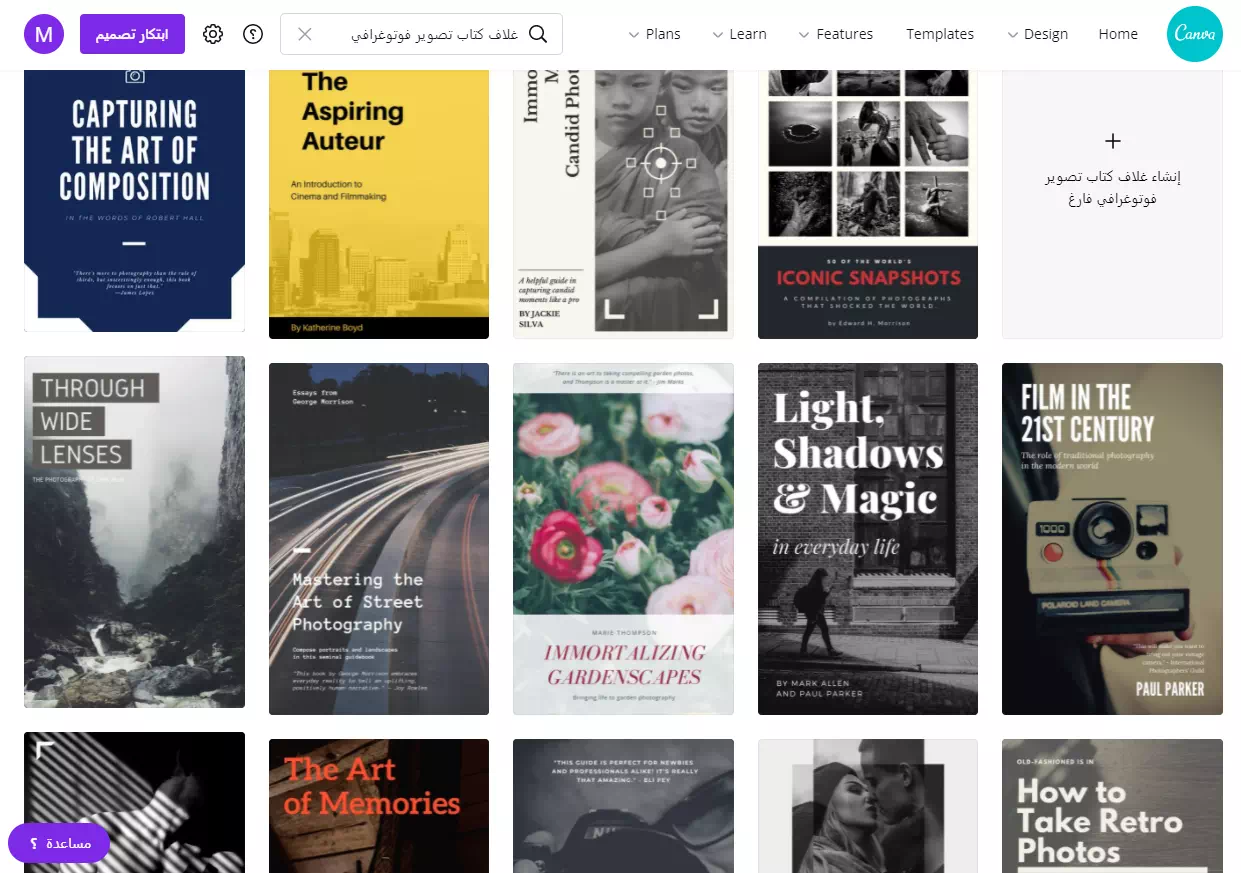Choose the Immortalizing Gardenscapes template
Screen dimensions: 1241x873
(623, 539)
